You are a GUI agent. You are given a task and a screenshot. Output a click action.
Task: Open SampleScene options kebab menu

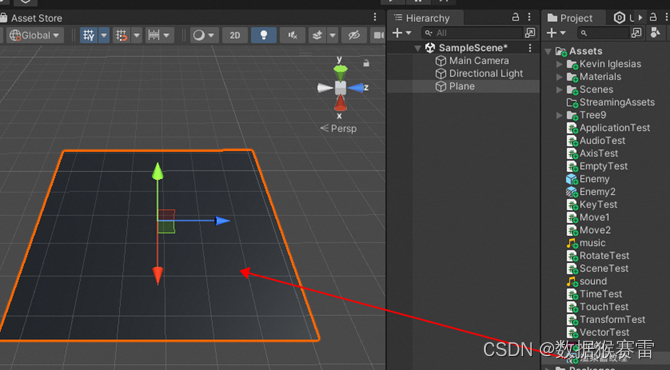530,48
